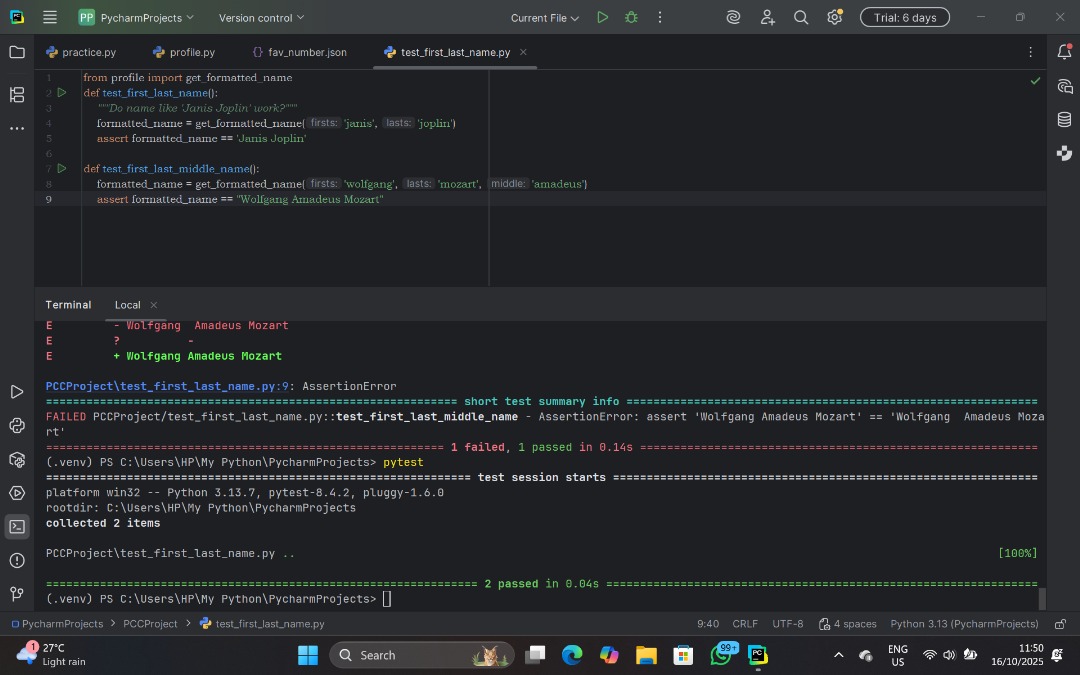This screenshot has height=675, width=1080.
Task: Run test_first_last_middle_name from gutter arrow
Action: point(62,168)
